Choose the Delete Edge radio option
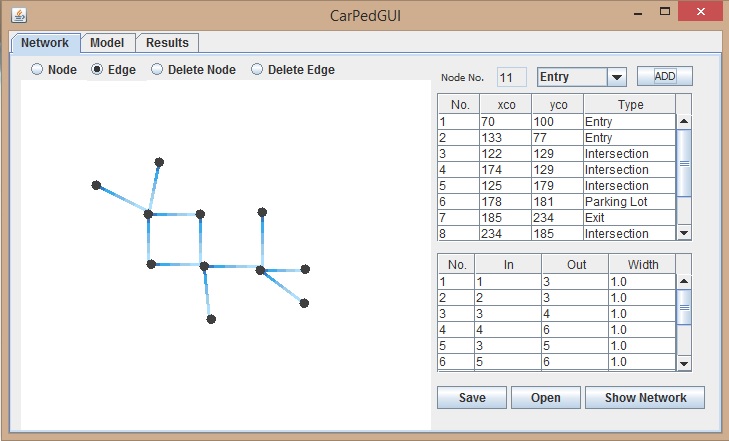This screenshot has width=729, height=441. [258, 70]
